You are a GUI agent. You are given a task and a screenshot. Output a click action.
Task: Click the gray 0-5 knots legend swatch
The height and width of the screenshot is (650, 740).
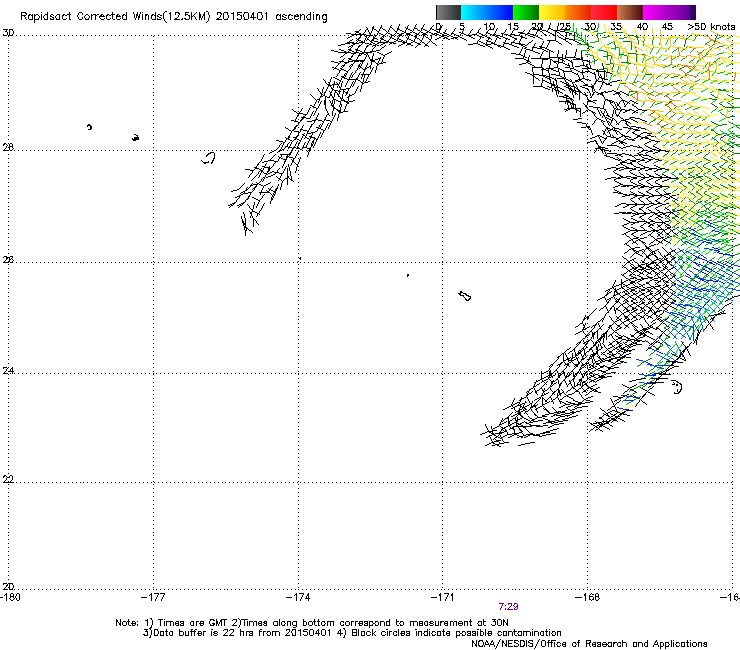(x=448, y=12)
